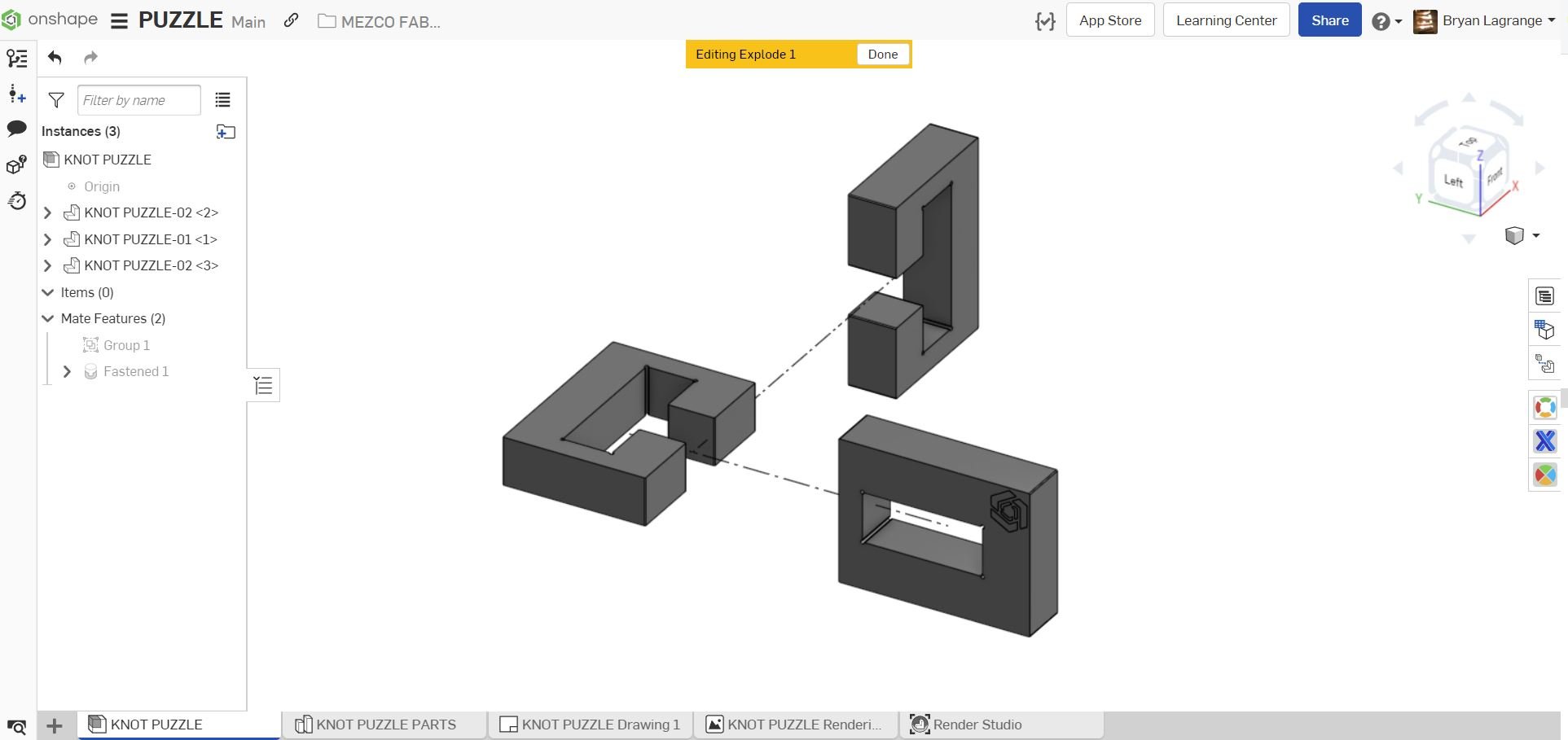Click the link icon beside Main

point(291,20)
